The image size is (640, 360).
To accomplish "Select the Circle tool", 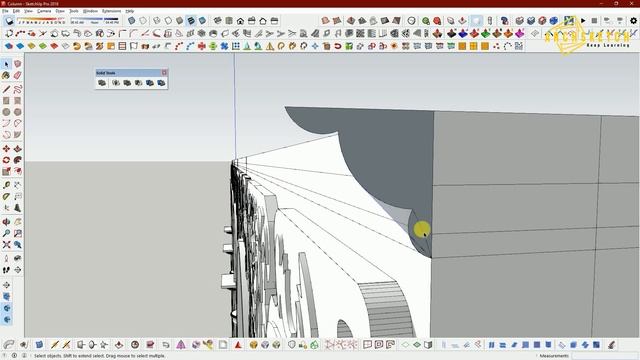I will tap(6, 112).
